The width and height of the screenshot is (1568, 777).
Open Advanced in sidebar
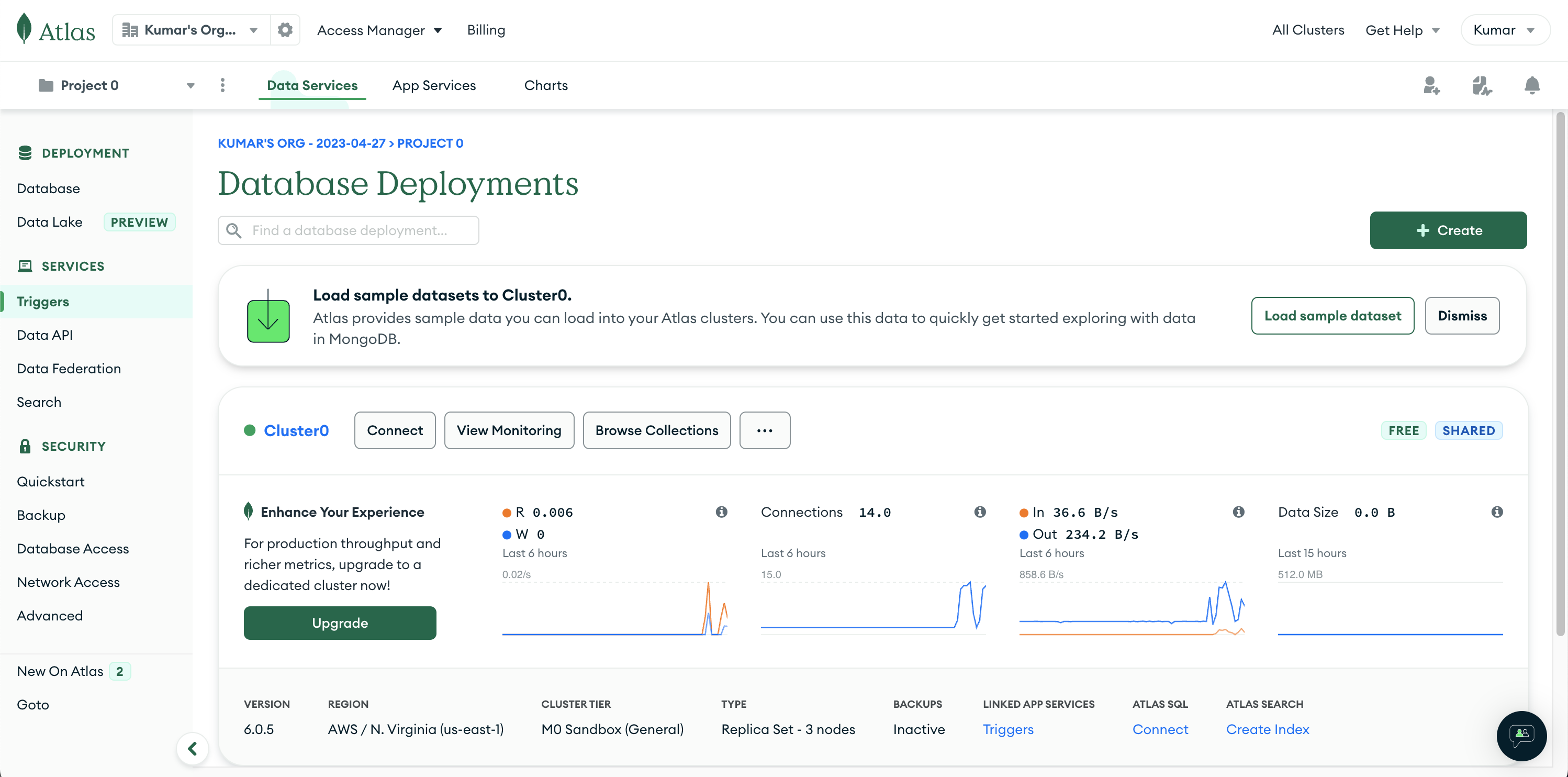(50, 616)
